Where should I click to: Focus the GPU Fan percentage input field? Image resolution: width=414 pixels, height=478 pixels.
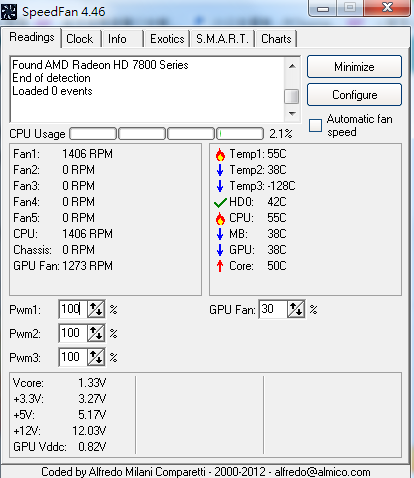(273, 309)
